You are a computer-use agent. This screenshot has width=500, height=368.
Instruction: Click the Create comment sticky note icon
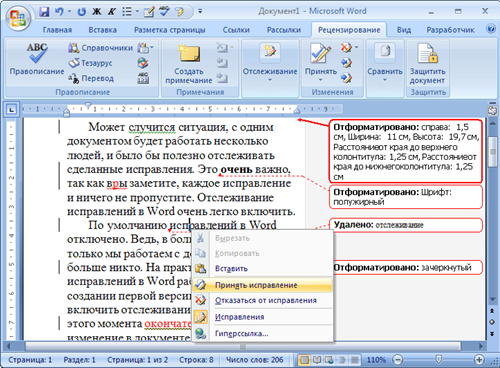pos(189,54)
